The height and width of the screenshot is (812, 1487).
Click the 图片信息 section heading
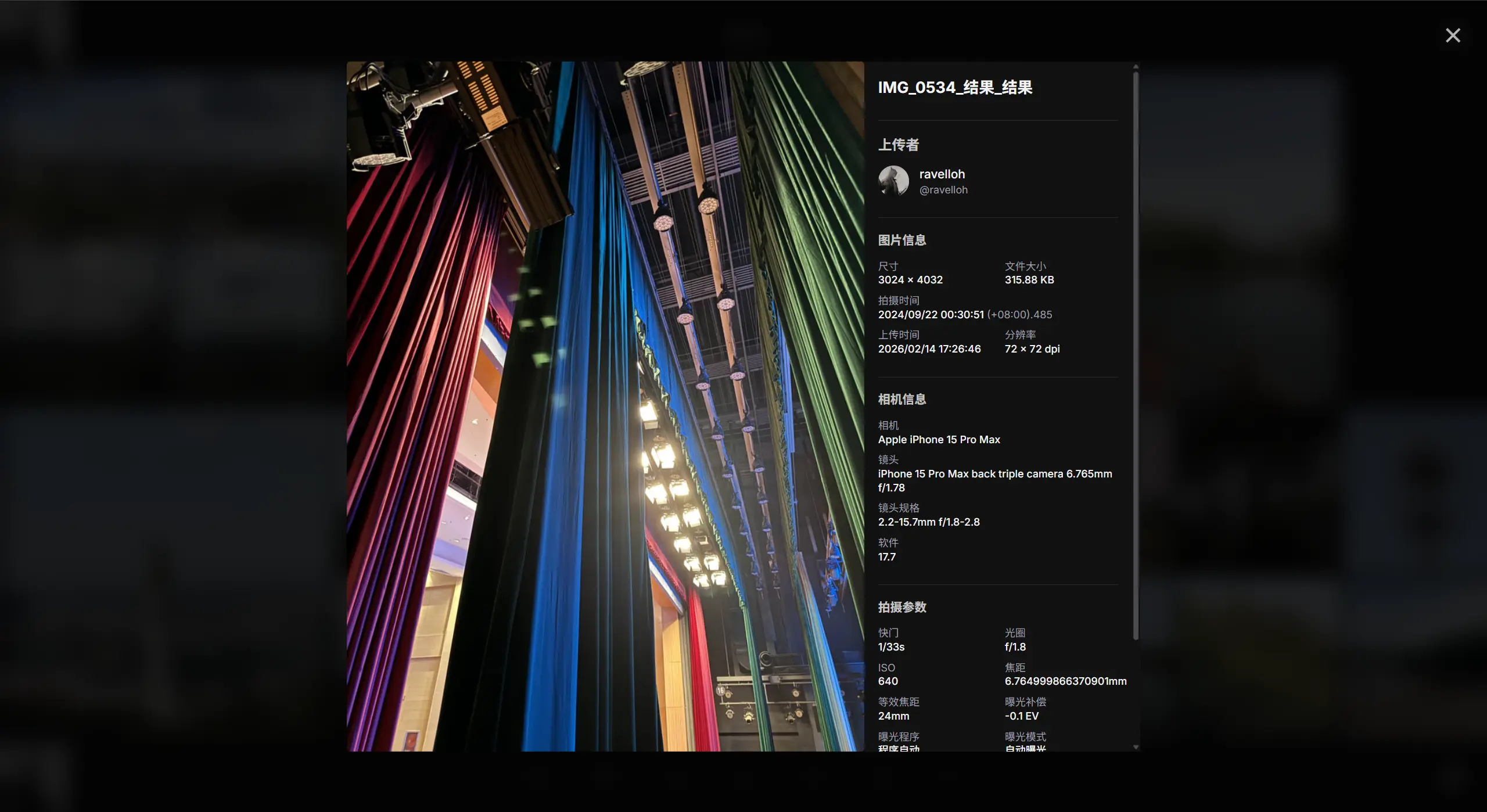[x=901, y=240]
